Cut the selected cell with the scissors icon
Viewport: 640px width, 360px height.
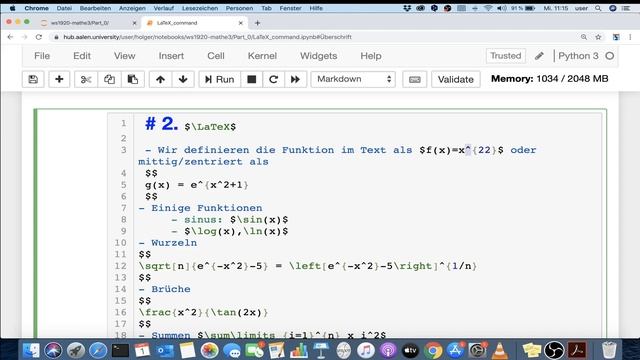click(x=86, y=79)
